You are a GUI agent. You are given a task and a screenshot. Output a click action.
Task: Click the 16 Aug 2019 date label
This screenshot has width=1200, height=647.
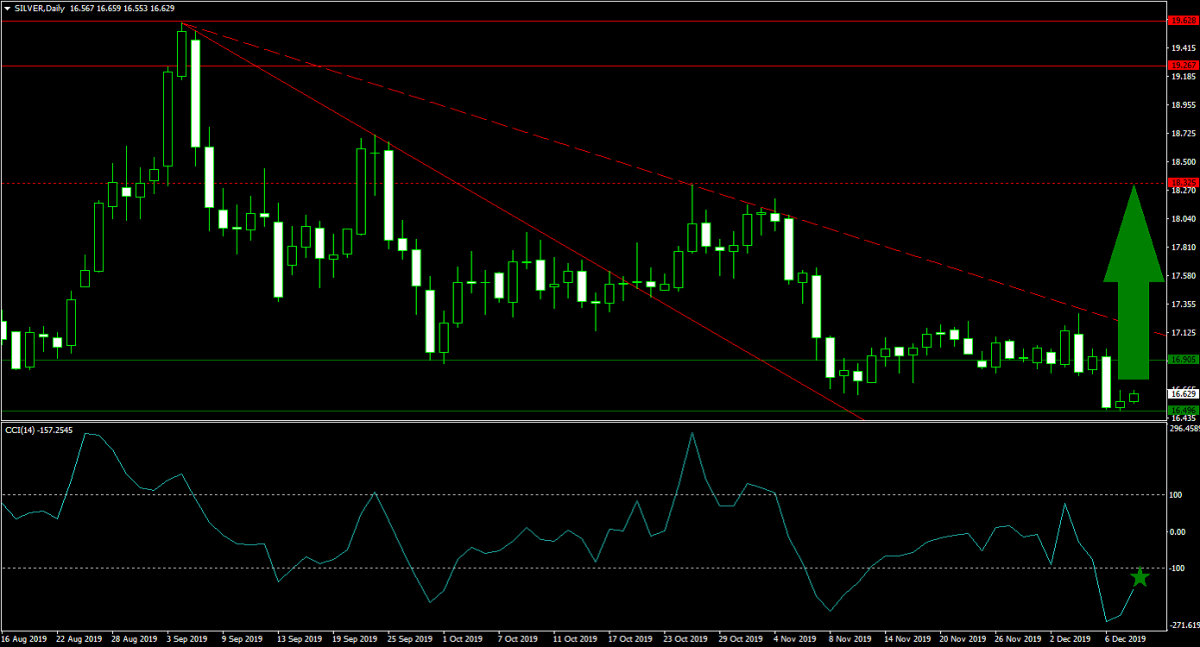(24, 637)
